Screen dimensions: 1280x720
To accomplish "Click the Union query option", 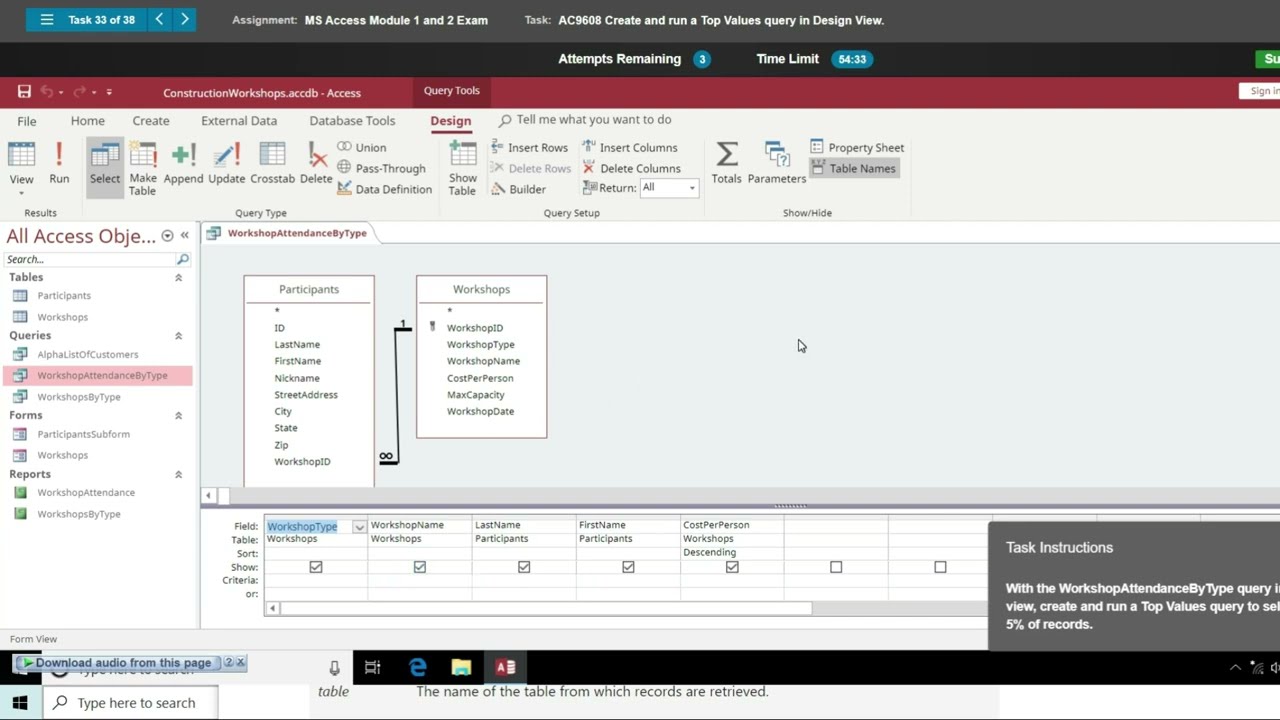I will [362, 147].
